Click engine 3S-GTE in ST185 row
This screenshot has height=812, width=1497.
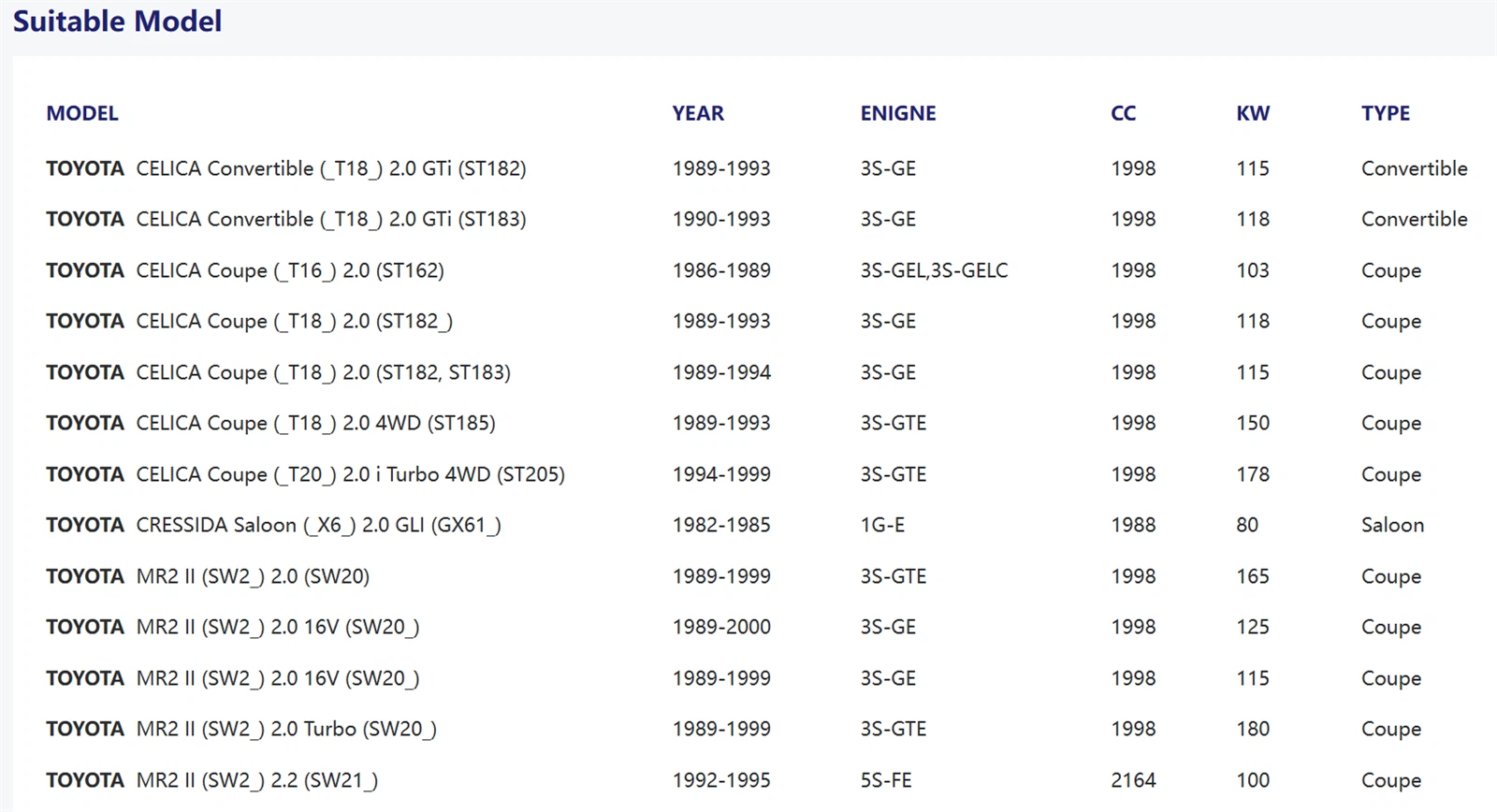click(x=894, y=423)
